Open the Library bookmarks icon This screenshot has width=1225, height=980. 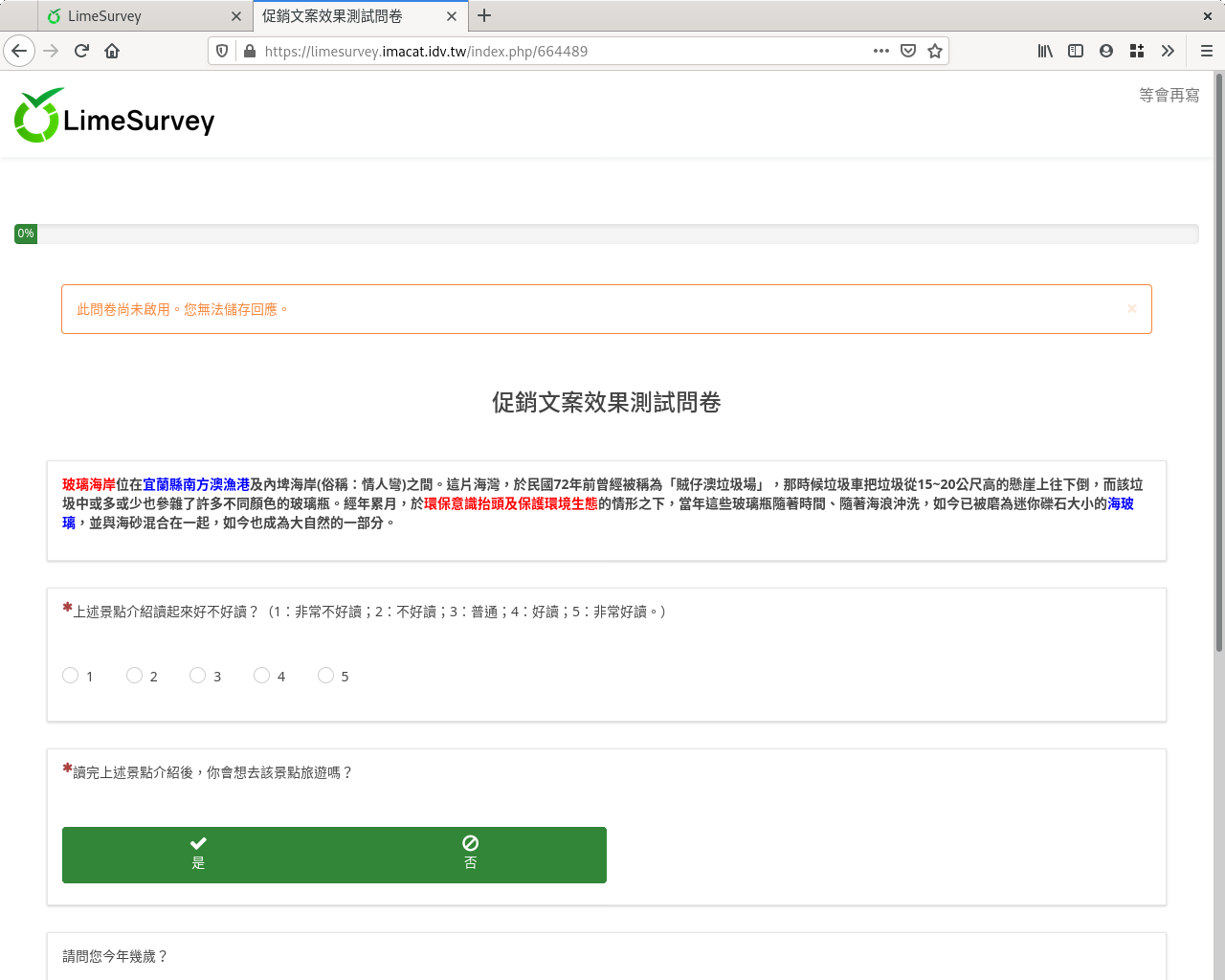point(1045,51)
